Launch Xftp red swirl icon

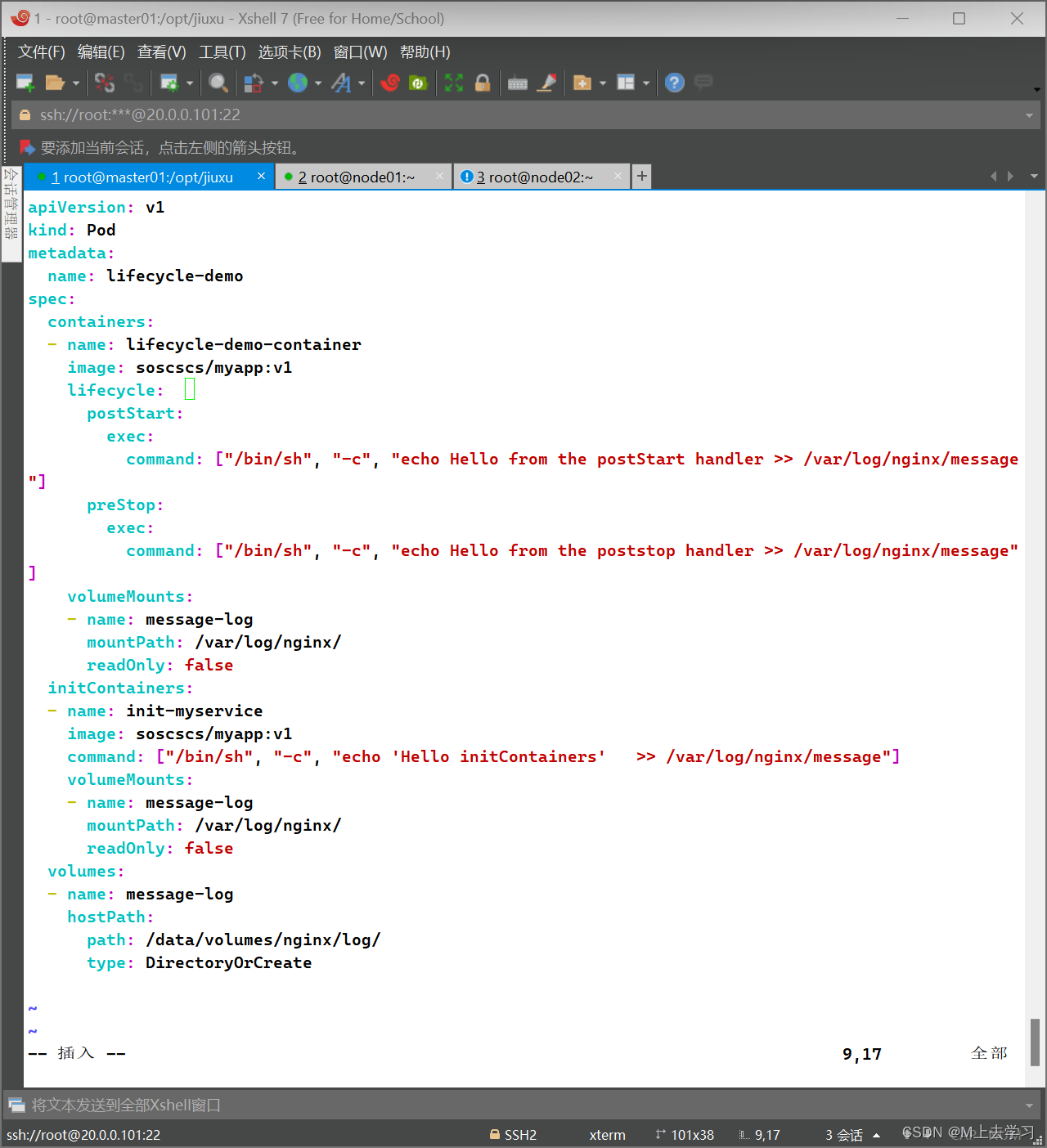(x=390, y=83)
